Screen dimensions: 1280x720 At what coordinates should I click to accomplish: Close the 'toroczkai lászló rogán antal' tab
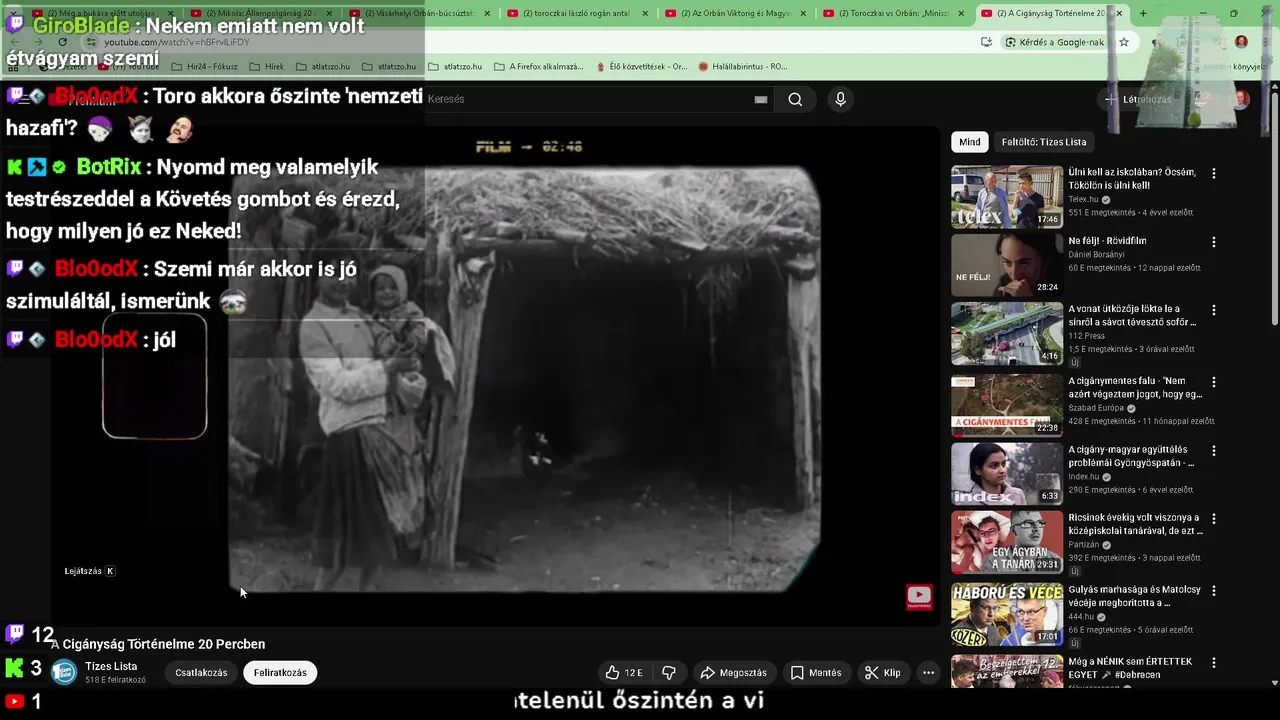click(x=645, y=13)
